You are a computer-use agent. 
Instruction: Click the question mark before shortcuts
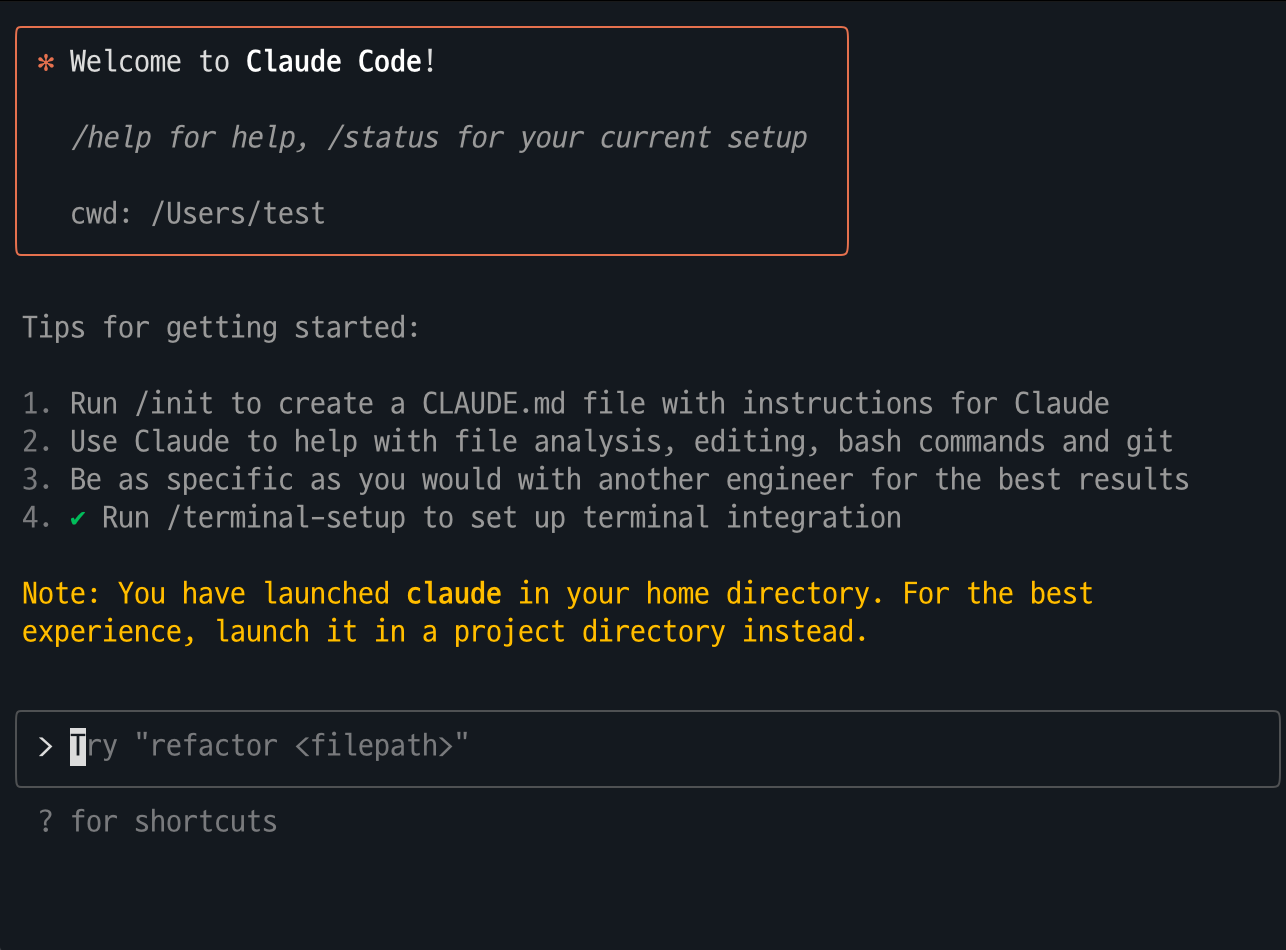[x=45, y=821]
